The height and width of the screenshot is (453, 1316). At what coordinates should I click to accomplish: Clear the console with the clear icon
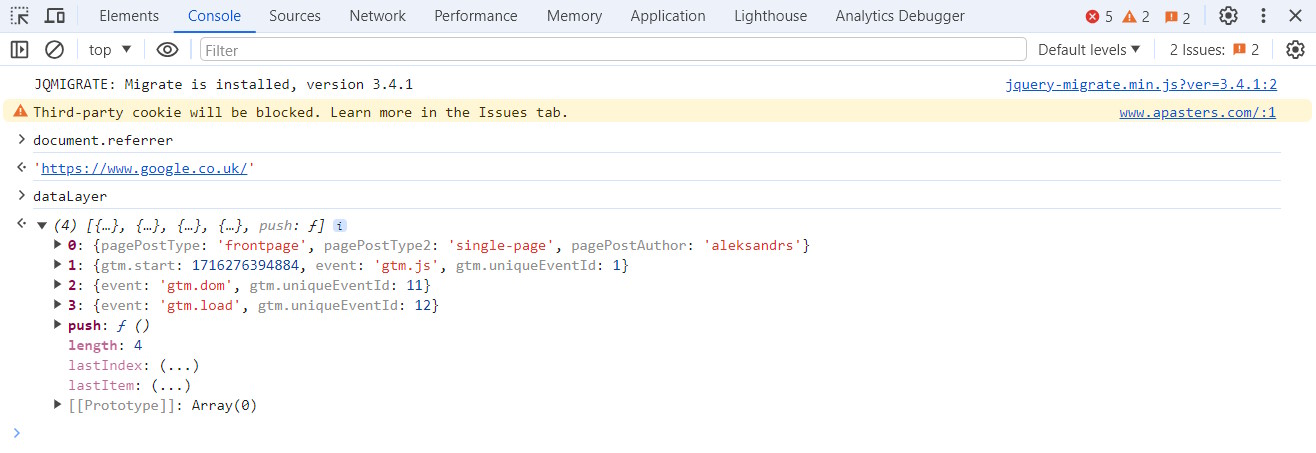[55, 49]
